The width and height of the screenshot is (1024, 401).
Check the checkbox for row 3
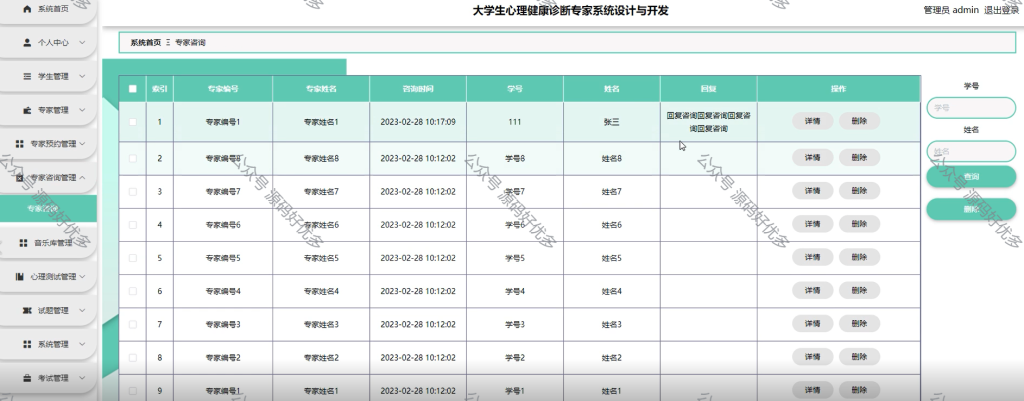133,191
